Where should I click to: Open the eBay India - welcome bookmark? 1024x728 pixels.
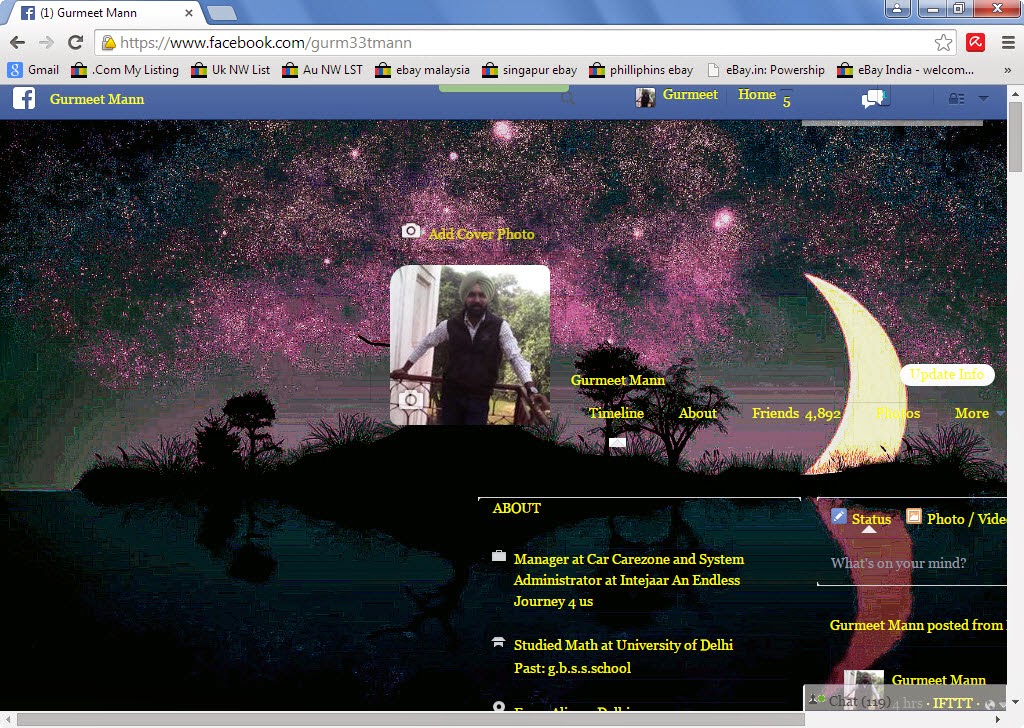tap(906, 70)
